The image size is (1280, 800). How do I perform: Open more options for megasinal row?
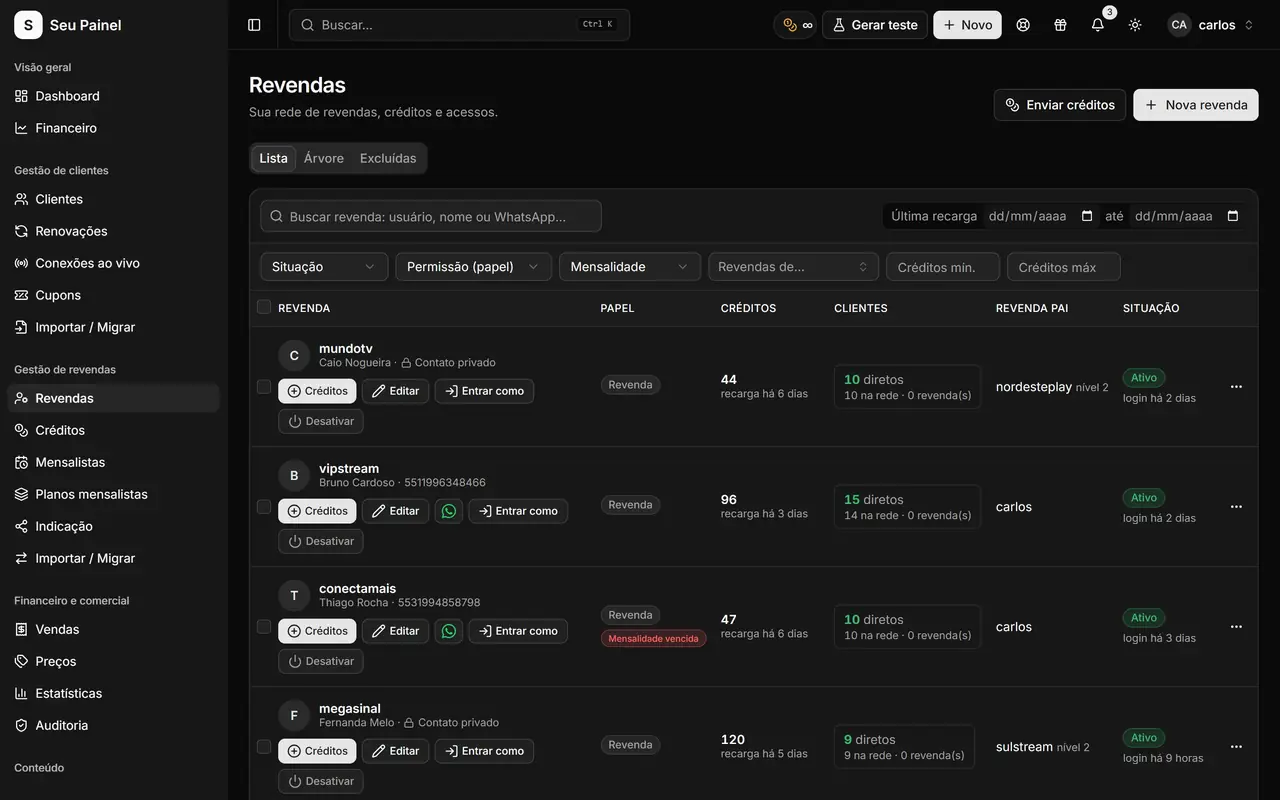coord(1236,747)
